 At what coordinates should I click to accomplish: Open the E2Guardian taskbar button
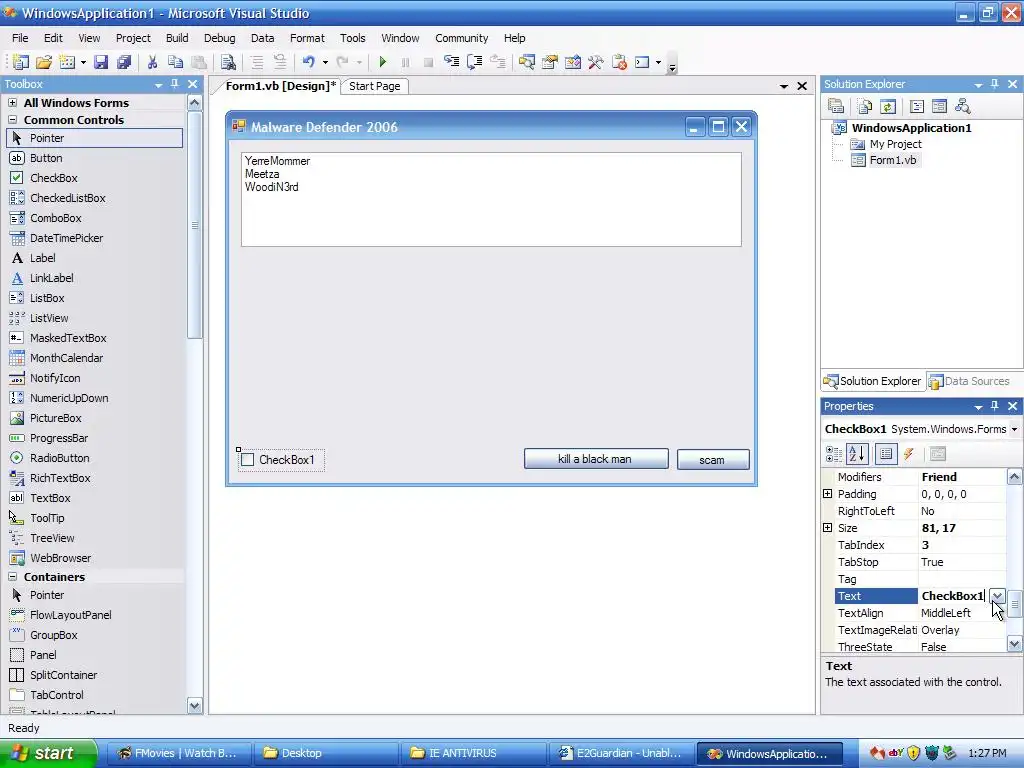coord(619,754)
